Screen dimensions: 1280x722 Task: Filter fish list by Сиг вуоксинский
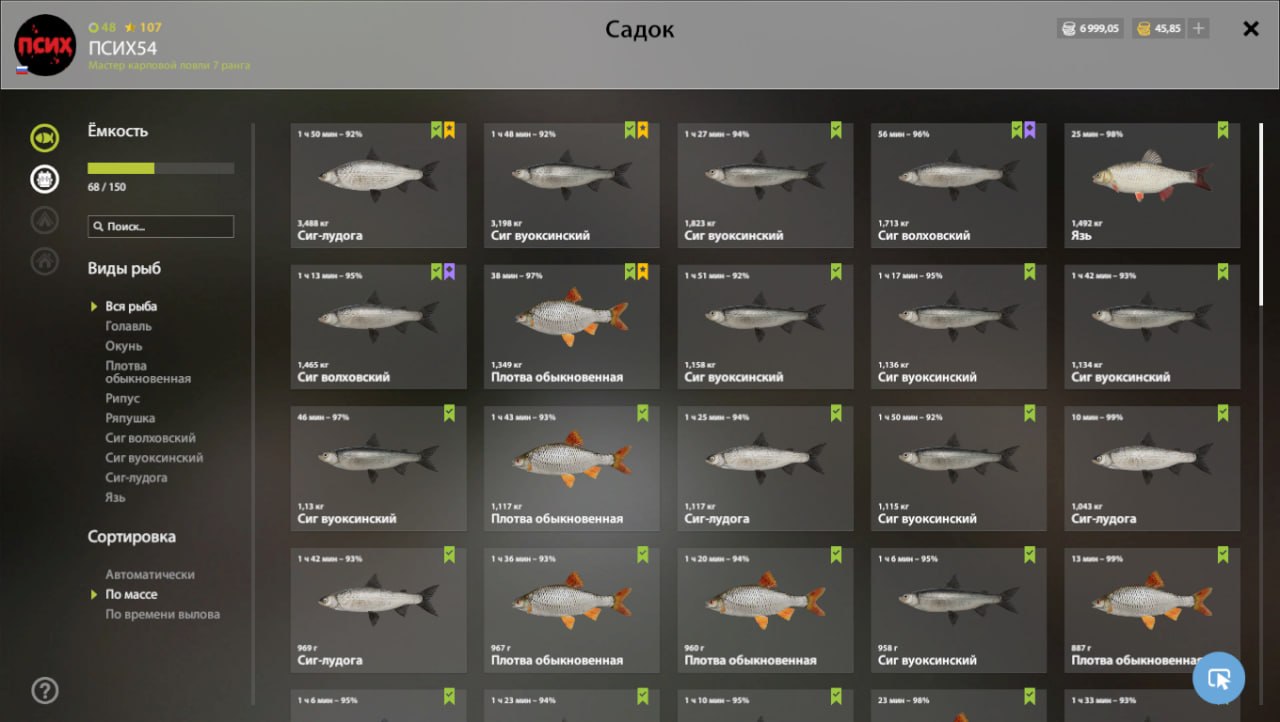(x=154, y=458)
